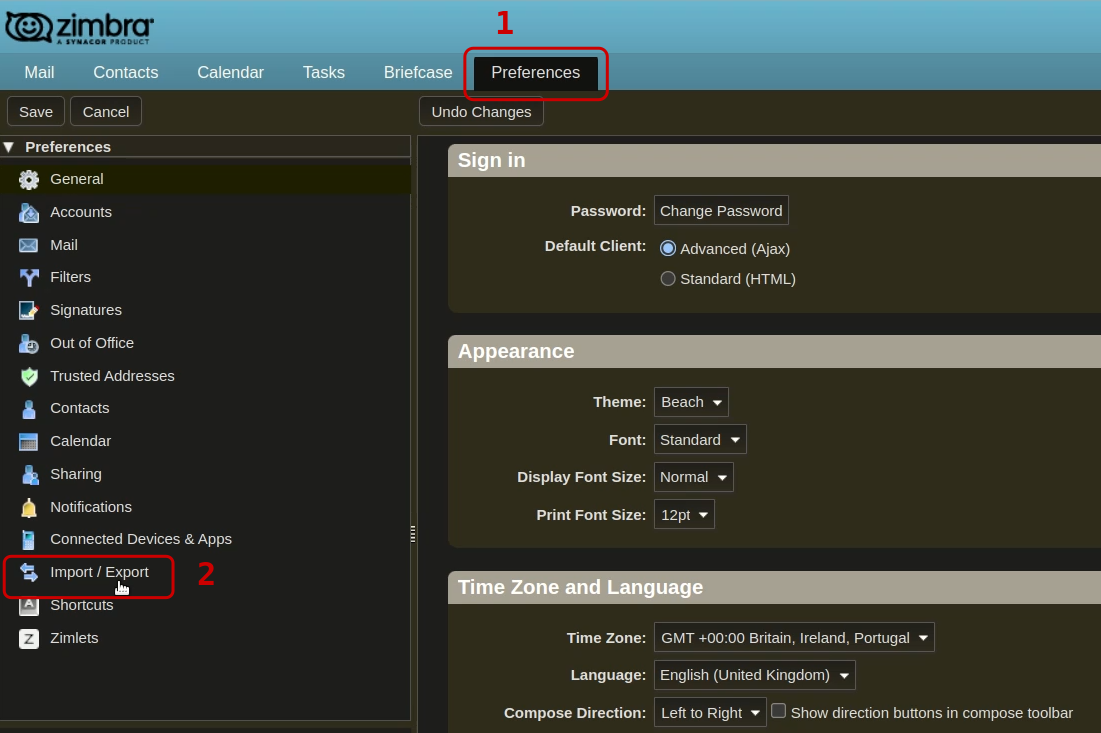This screenshot has height=733, width=1101.
Task: Open the Shortcuts icon
Action: (29, 605)
